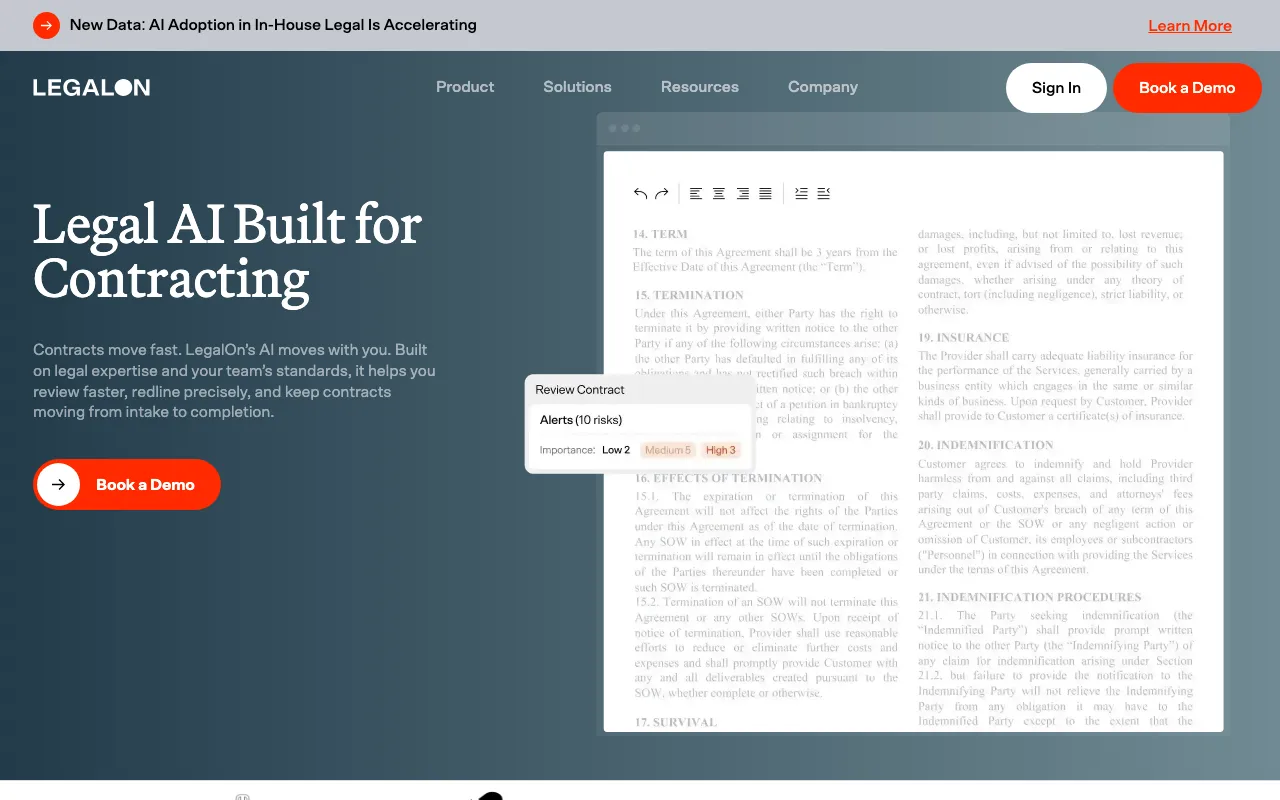The height and width of the screenshot is (800, 1280).
Task: Click the undo arrow icon
Action: [641, 193]
